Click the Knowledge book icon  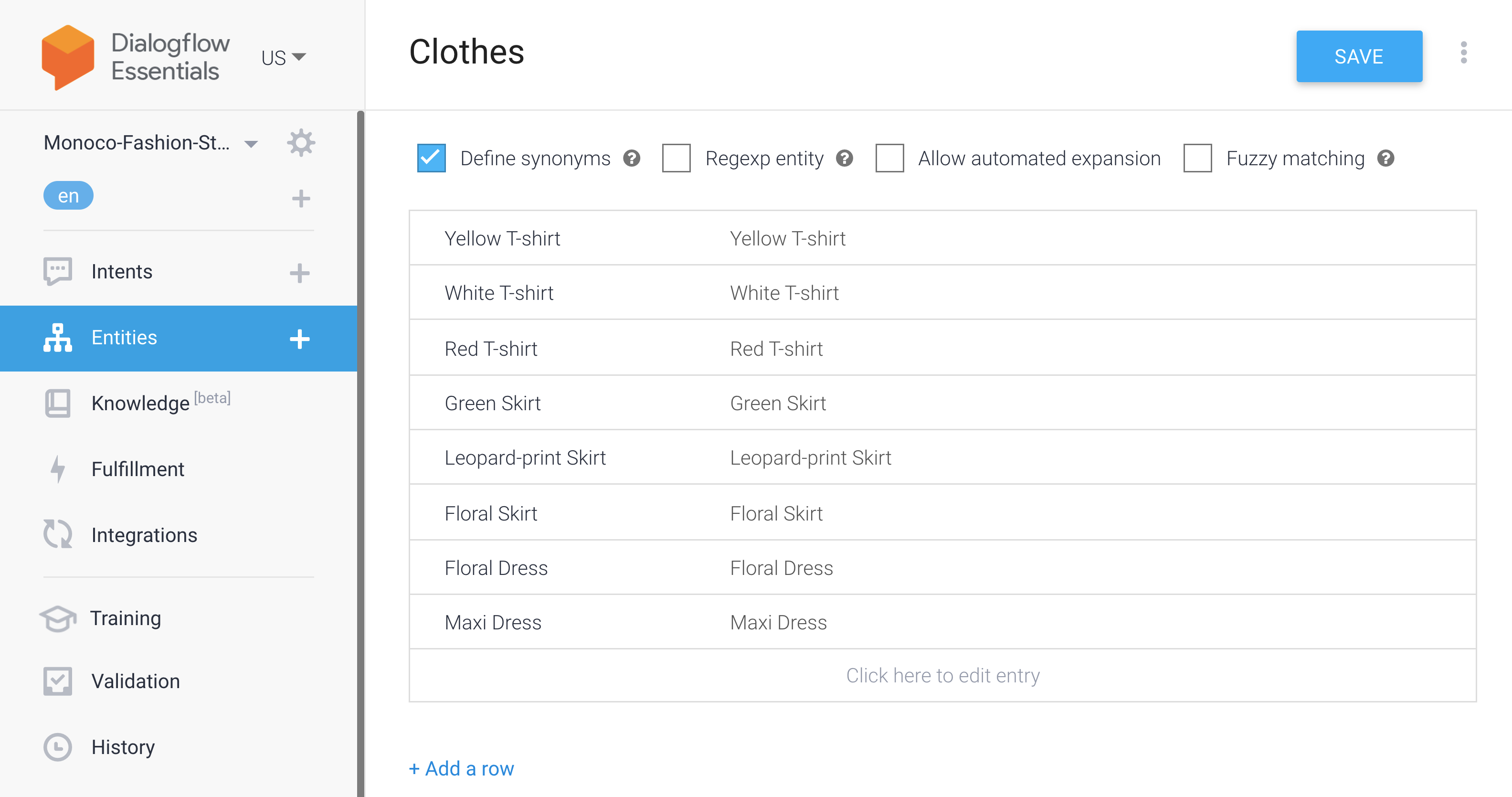57,403
